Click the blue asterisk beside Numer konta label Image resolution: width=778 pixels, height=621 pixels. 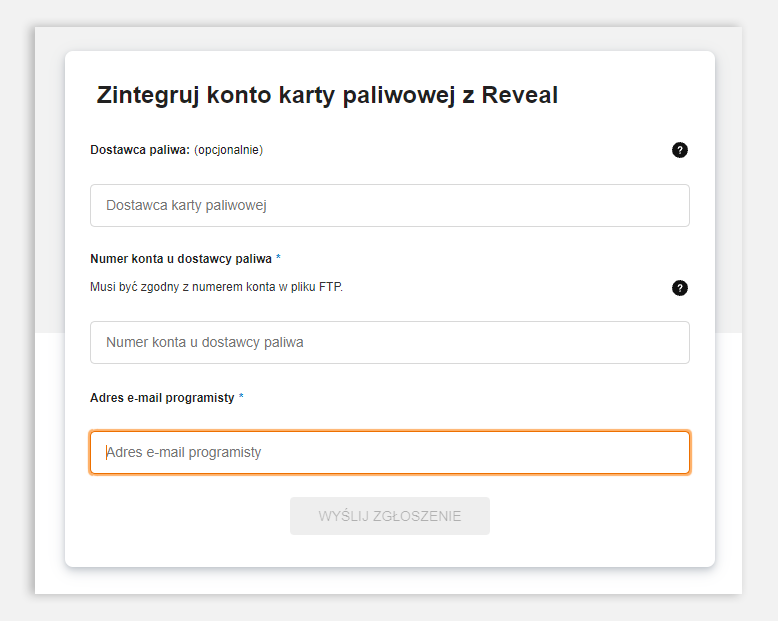[278, 257]
